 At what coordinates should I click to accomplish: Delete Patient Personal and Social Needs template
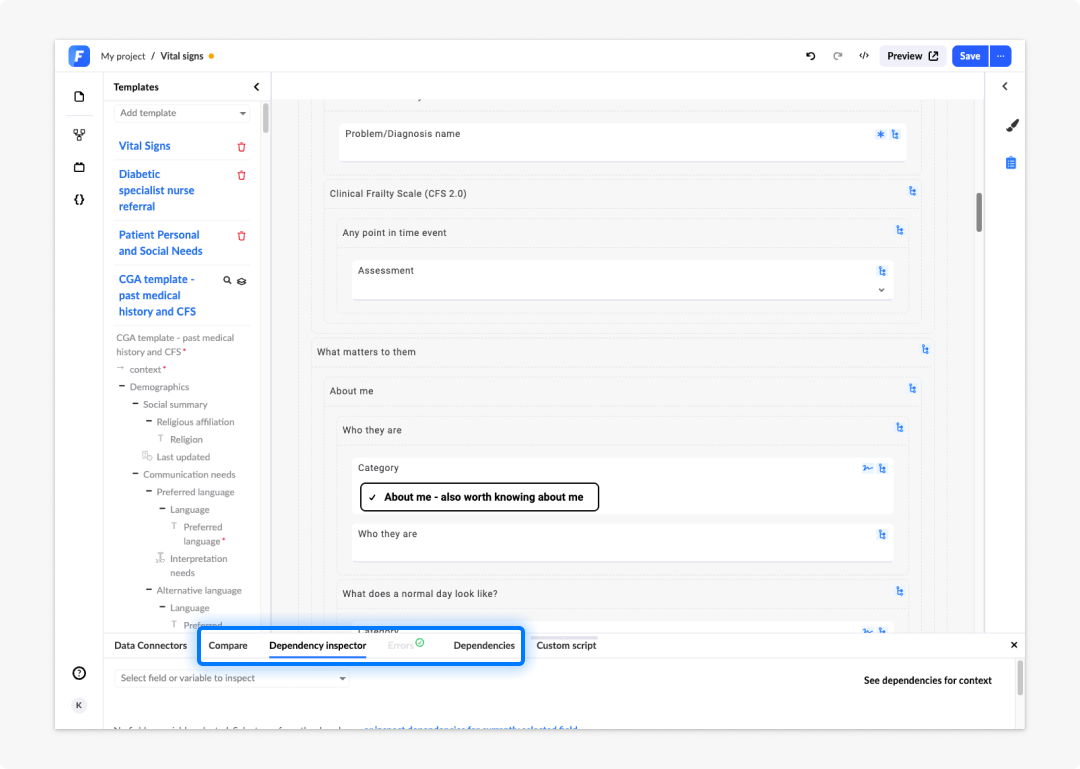pos(241,236)
